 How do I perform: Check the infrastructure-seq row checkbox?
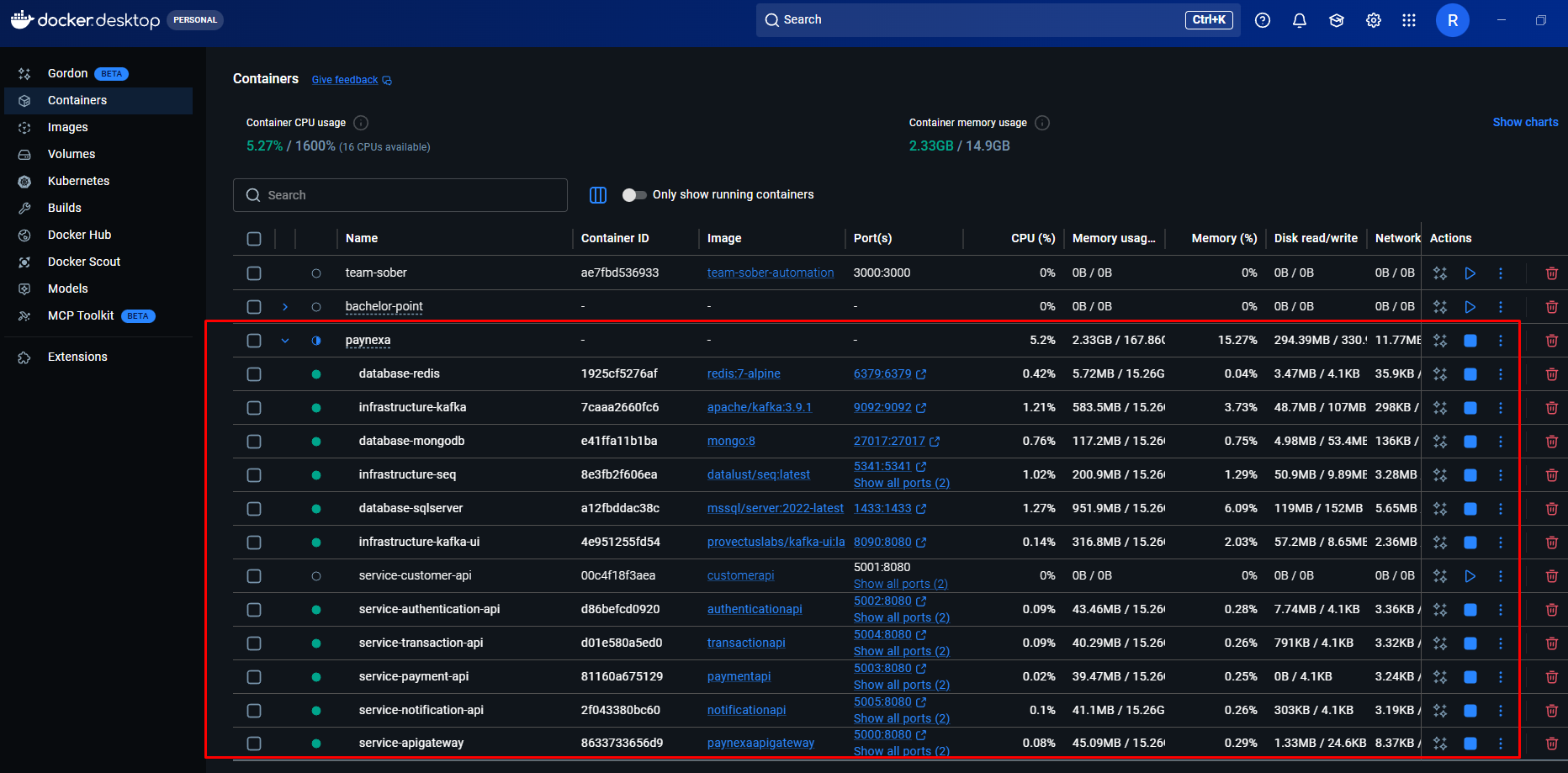tap(254, 475)
